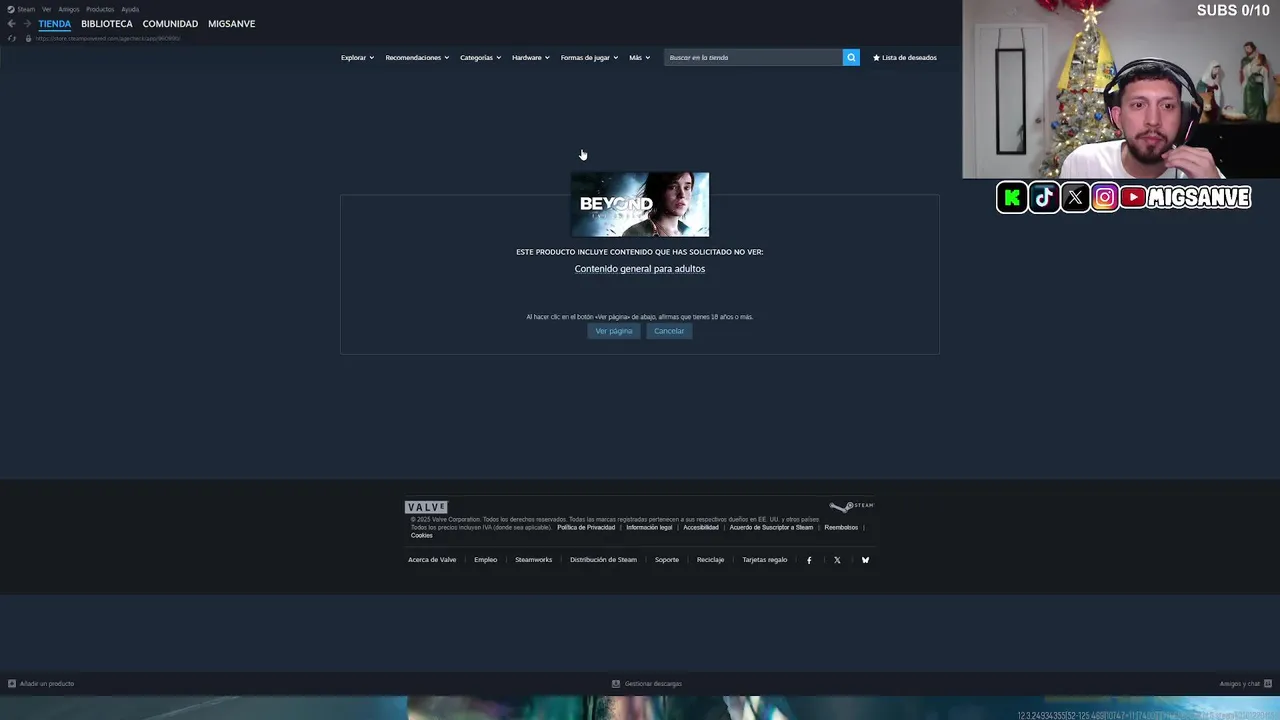This screenshot has height=720, width=1280.
Task: Open the Cookies footer link
Action: pyautogui.click(x=422, y=535)
